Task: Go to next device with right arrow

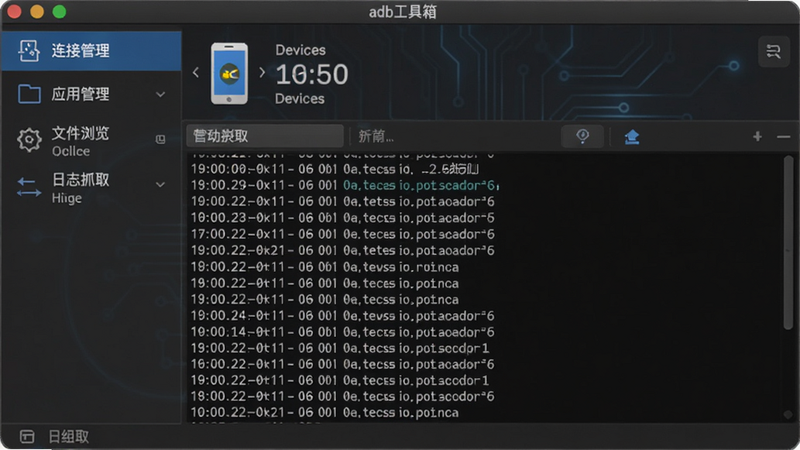Action: tap(262, 72)
